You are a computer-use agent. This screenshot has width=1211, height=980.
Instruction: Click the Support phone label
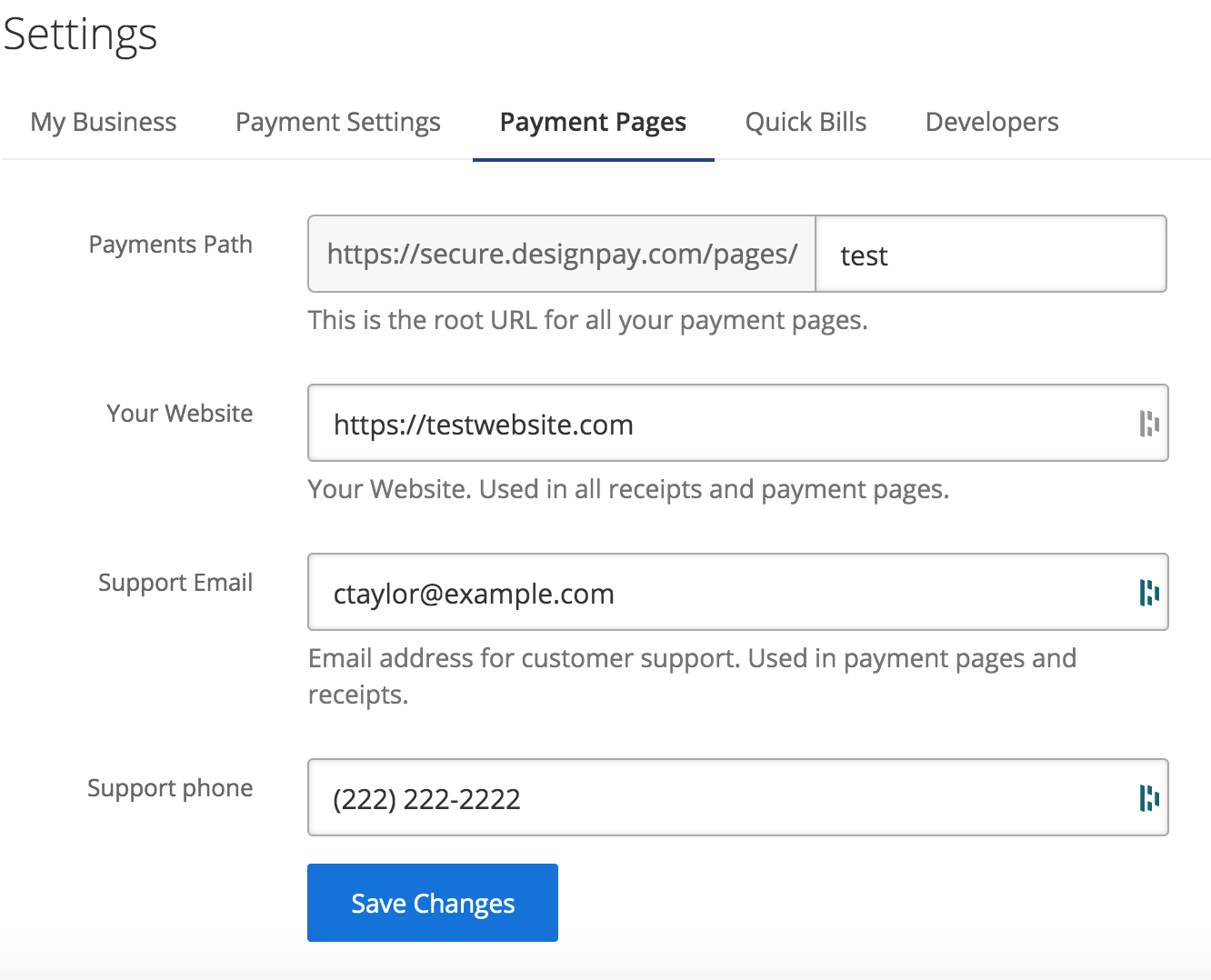pos(170,788)
